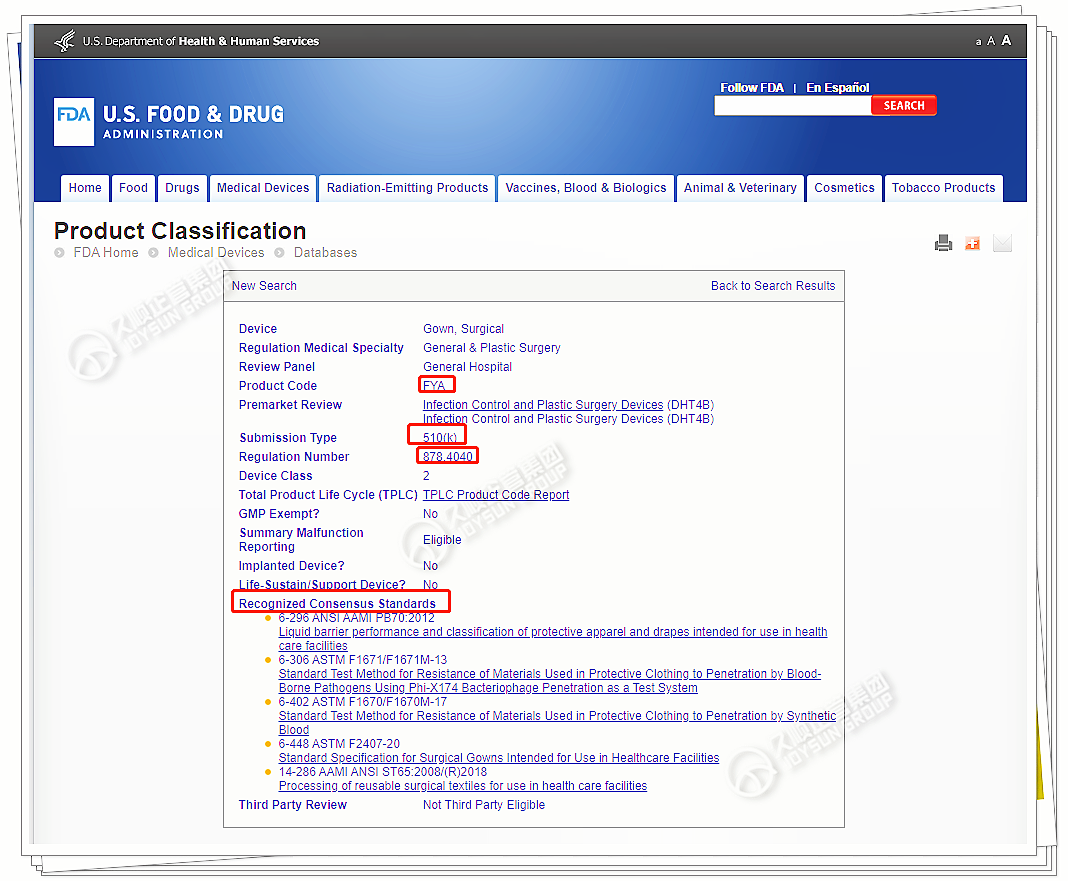This screenshot has width=1068, height=881.
Task: Click 'General Hospital' review panel value
Action: click(x=467, y=367)
